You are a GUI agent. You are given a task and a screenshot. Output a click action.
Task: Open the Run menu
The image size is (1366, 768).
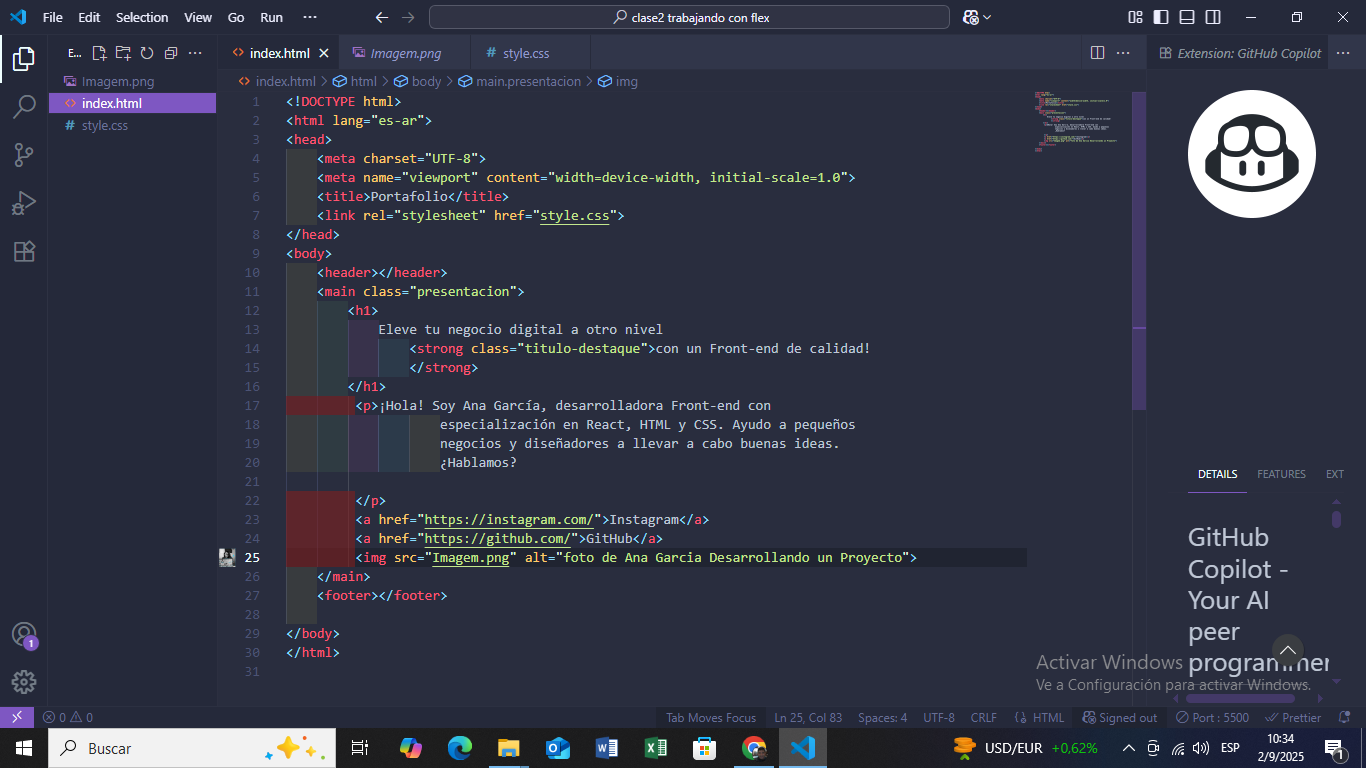point(271,17)
